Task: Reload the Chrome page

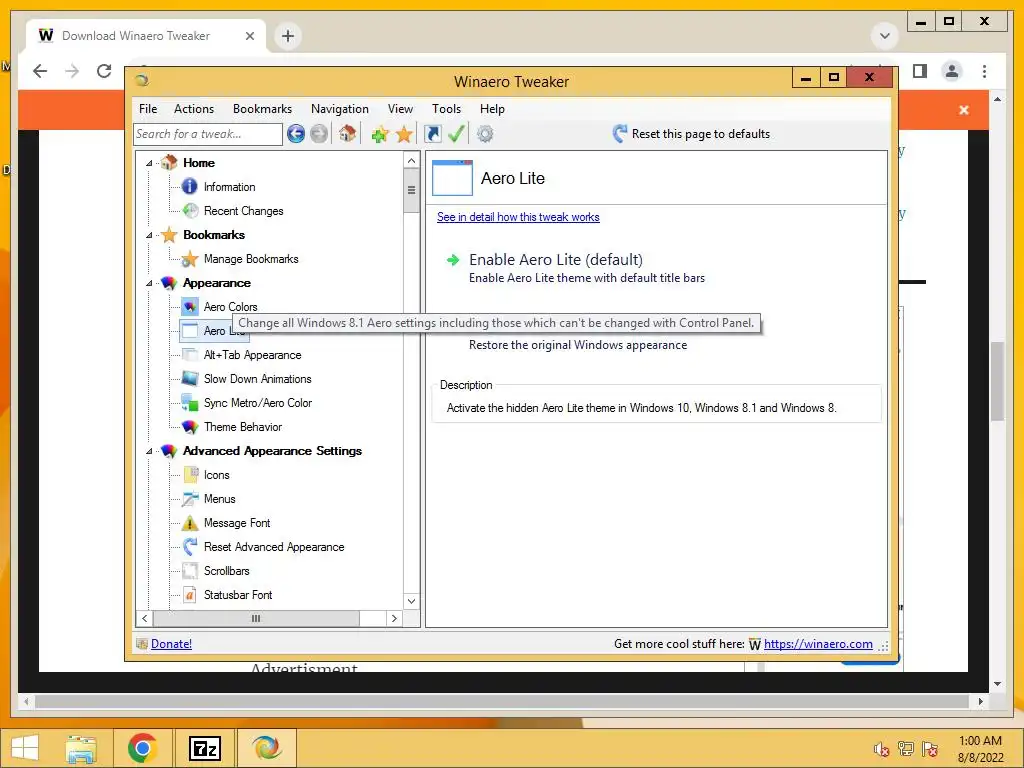Action: 104,71
